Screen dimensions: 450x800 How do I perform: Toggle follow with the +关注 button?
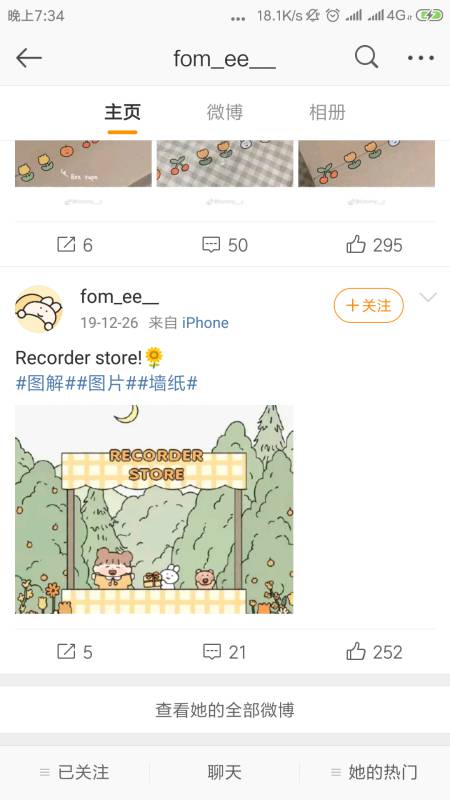pyautogui.click(x=368, y=306)
